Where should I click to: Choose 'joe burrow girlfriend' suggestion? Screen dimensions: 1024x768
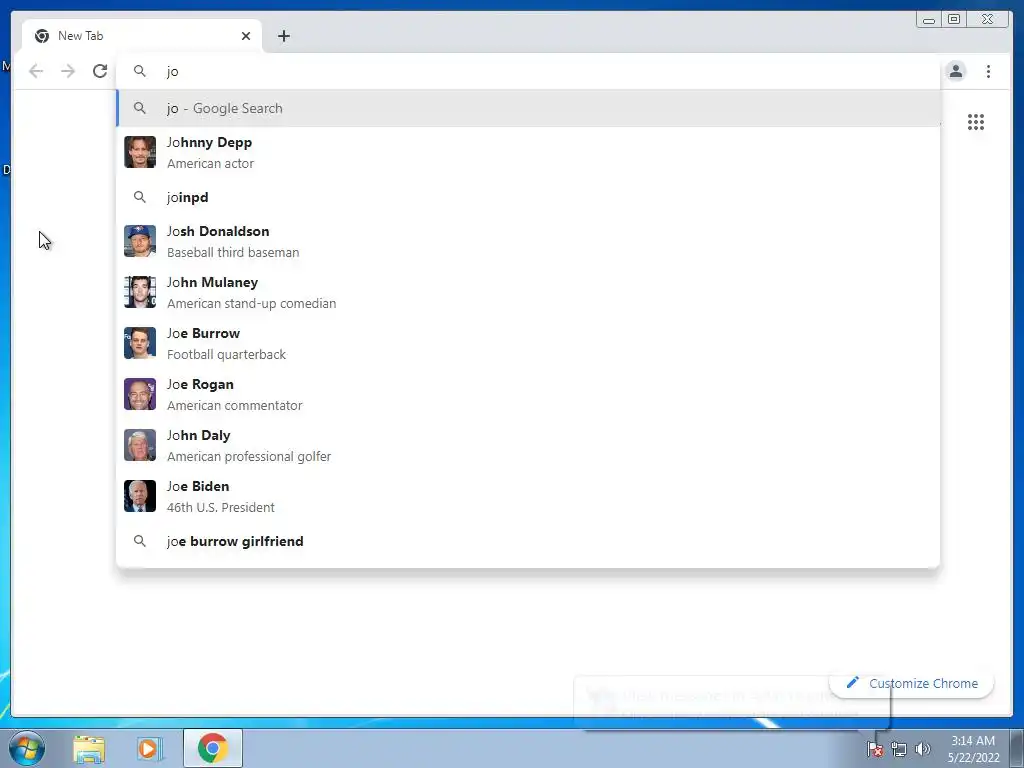(528, 541)
